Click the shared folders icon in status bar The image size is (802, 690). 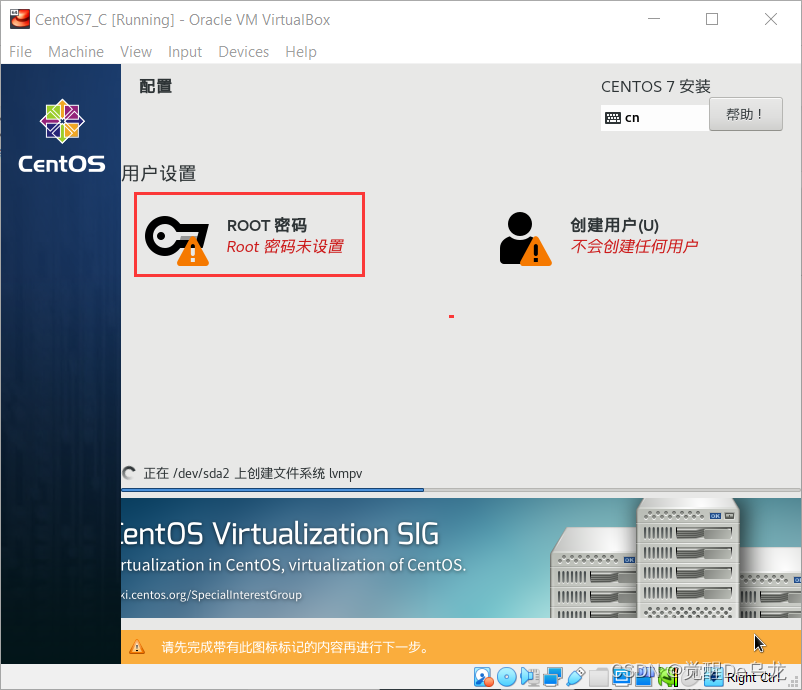(598, 677)
